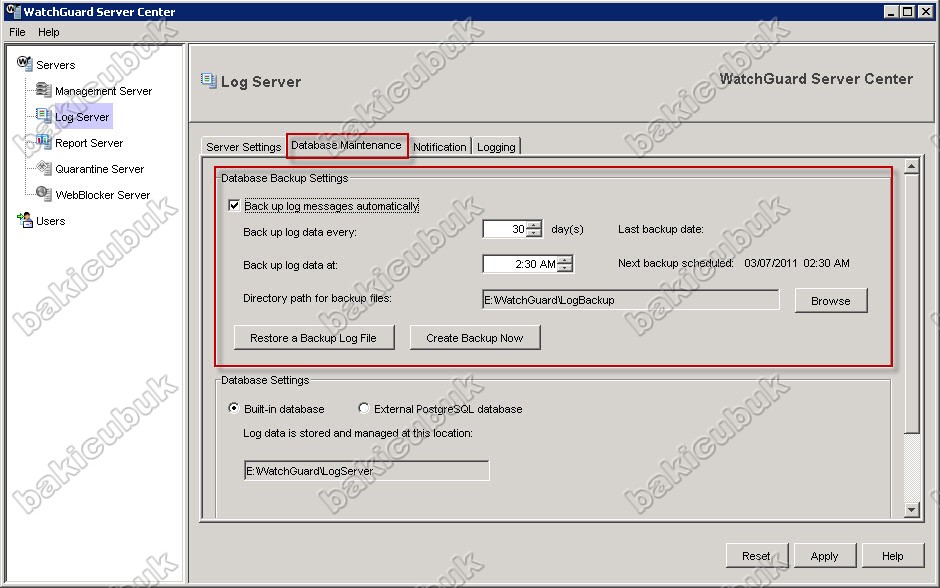This screenshot has width=940, height=588.
Task: Open the Help menu
Action: (49, 32)
